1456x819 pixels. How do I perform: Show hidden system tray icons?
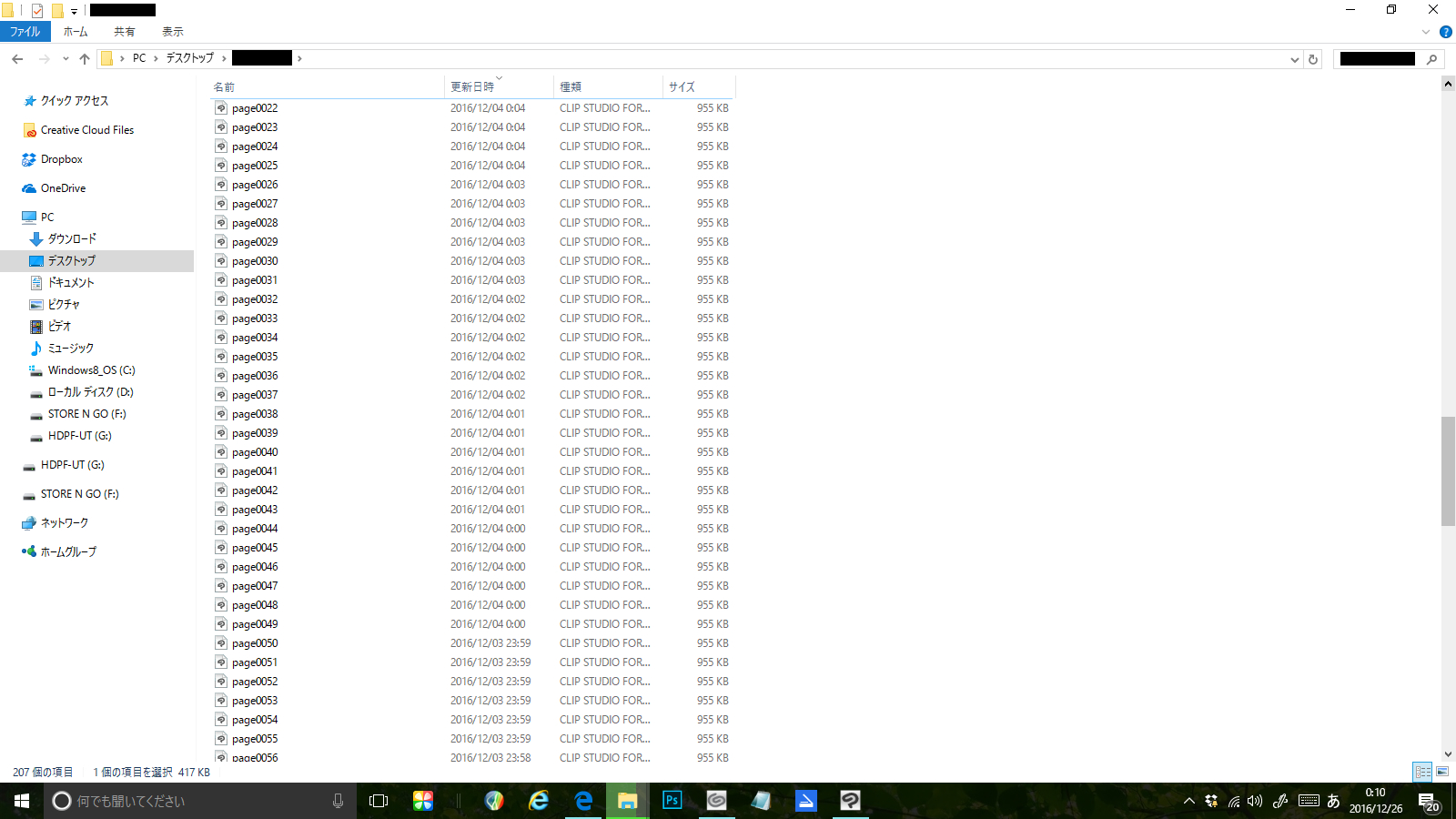click(x=1188, y=802)
